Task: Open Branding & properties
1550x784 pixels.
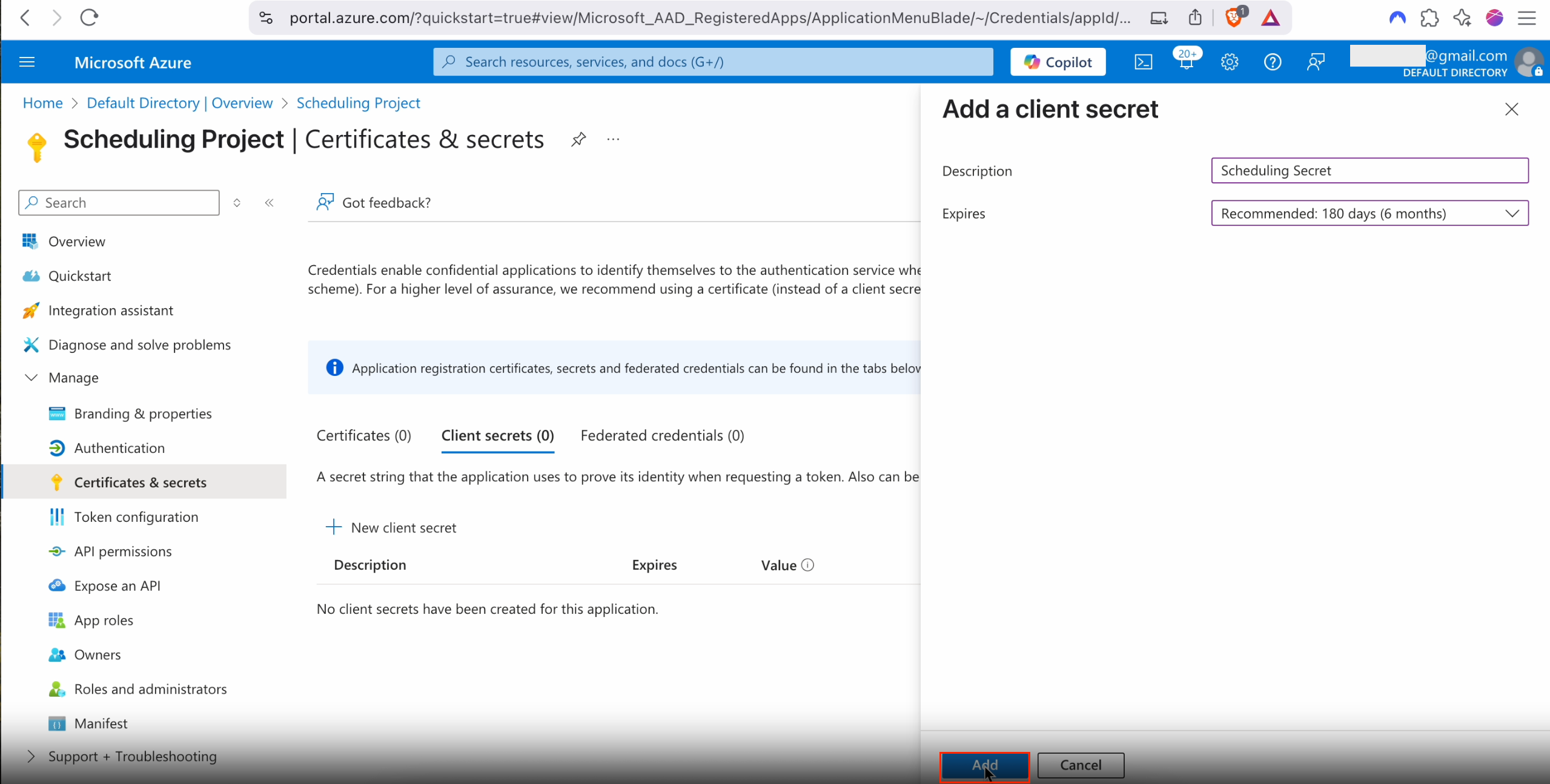Action: 142,413
